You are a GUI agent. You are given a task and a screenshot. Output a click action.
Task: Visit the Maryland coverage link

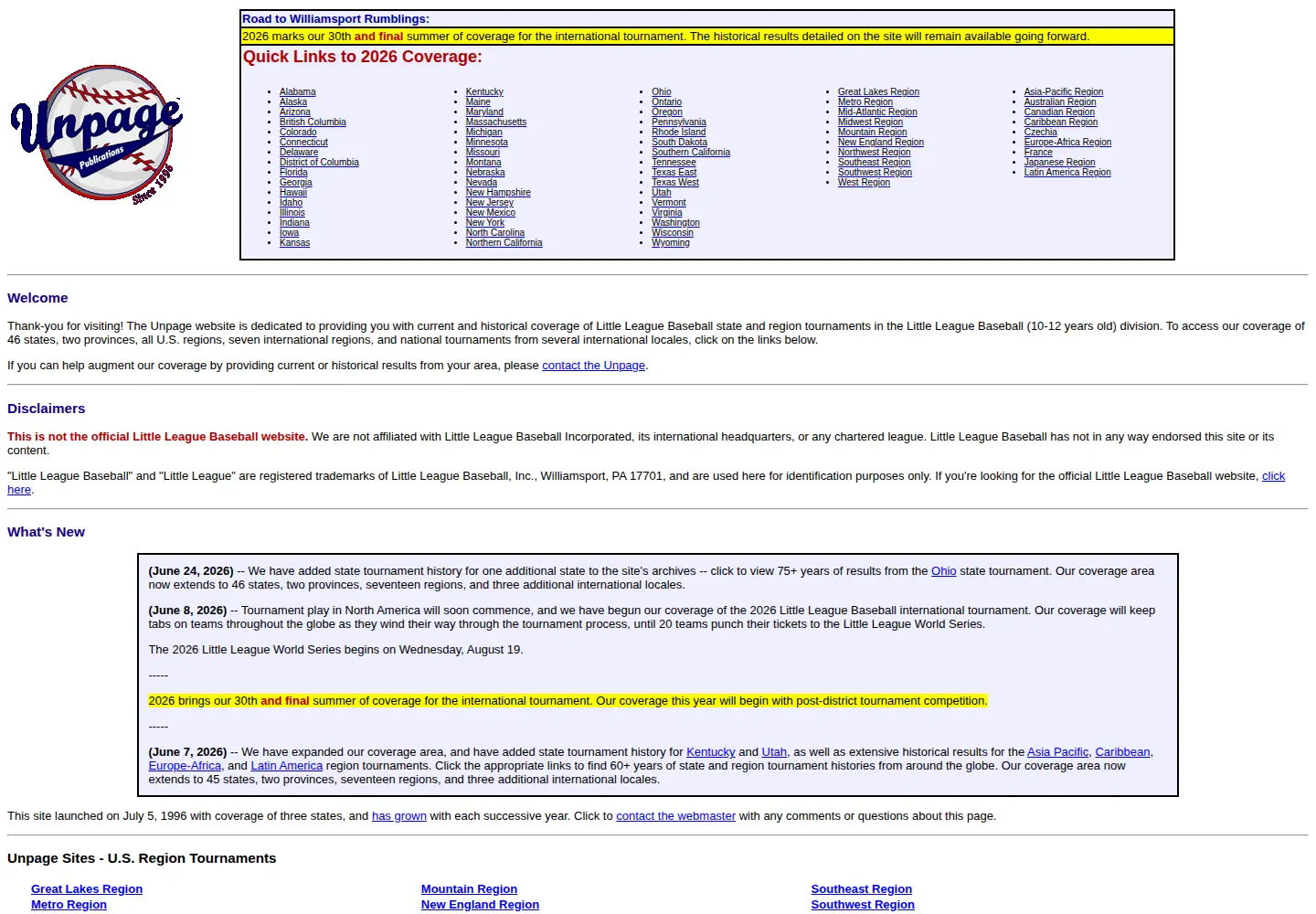pyautogui.click(x=484, y=112)
